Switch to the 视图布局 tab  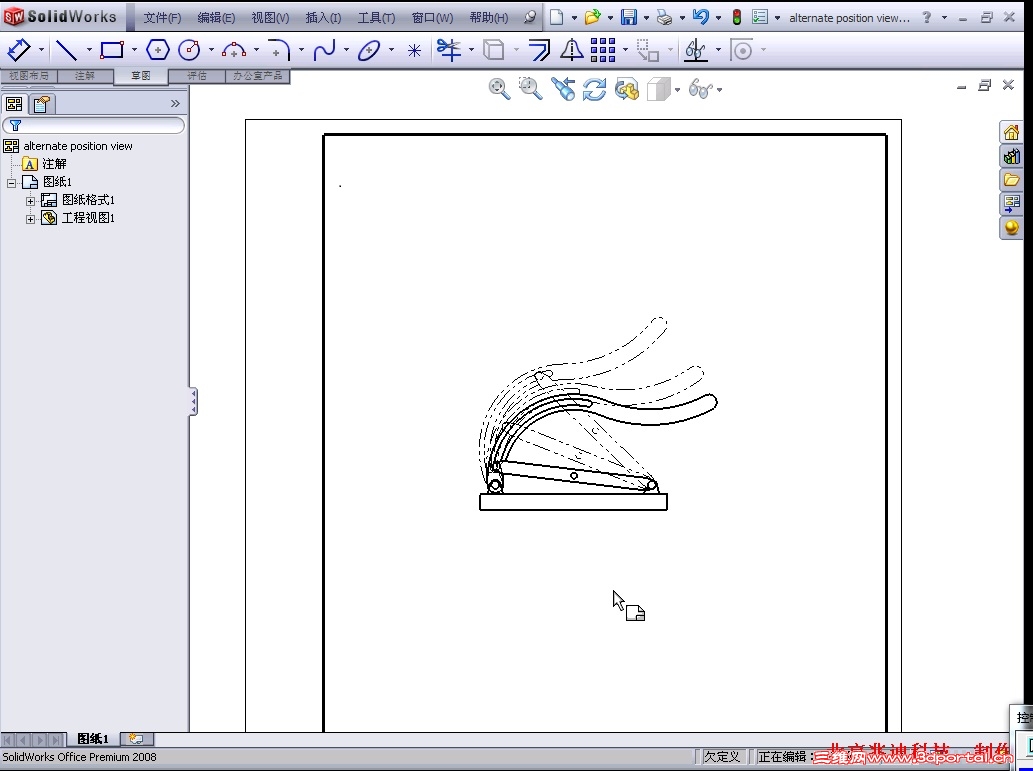point(28,76)
